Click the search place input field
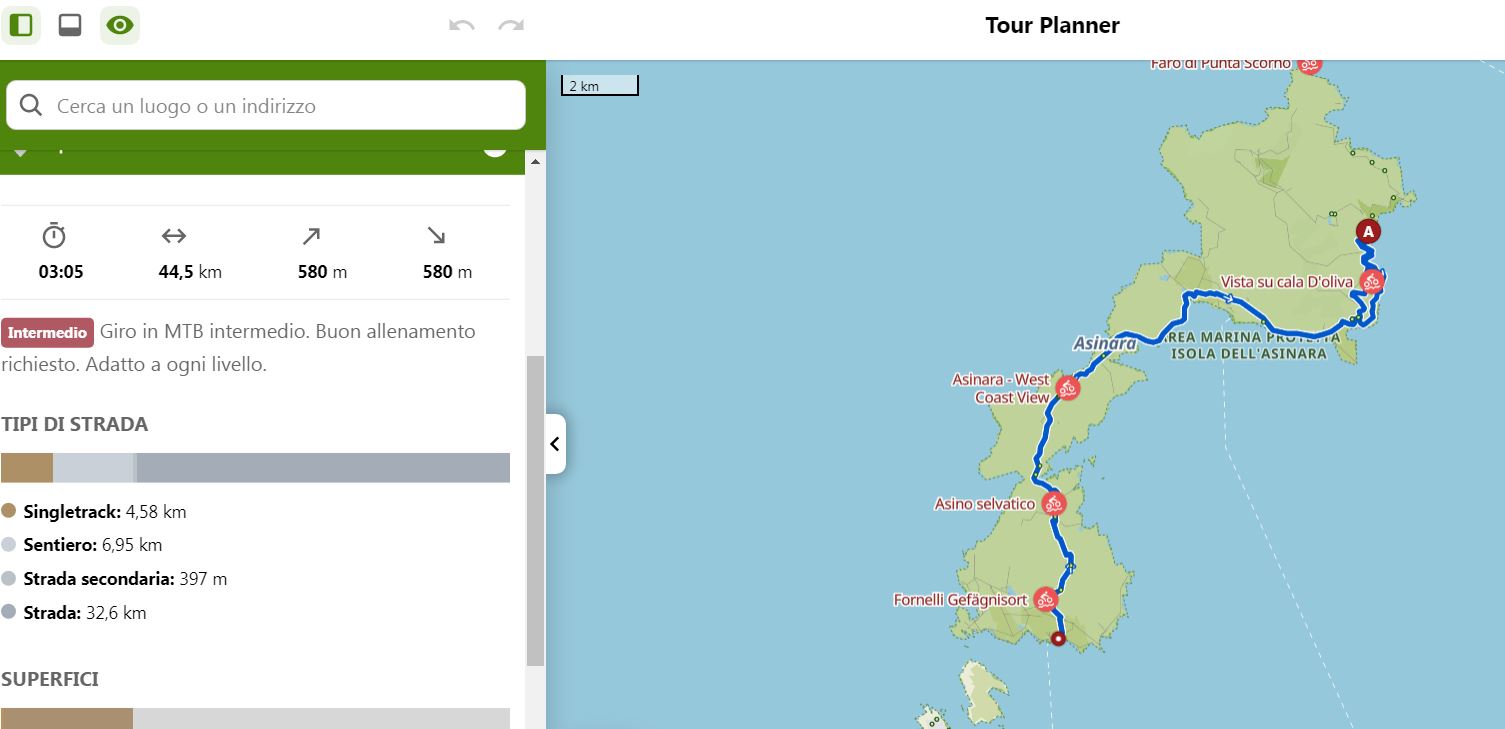Screen dimensions: 1505x729 pyautogui.click(x=265, y=105)
